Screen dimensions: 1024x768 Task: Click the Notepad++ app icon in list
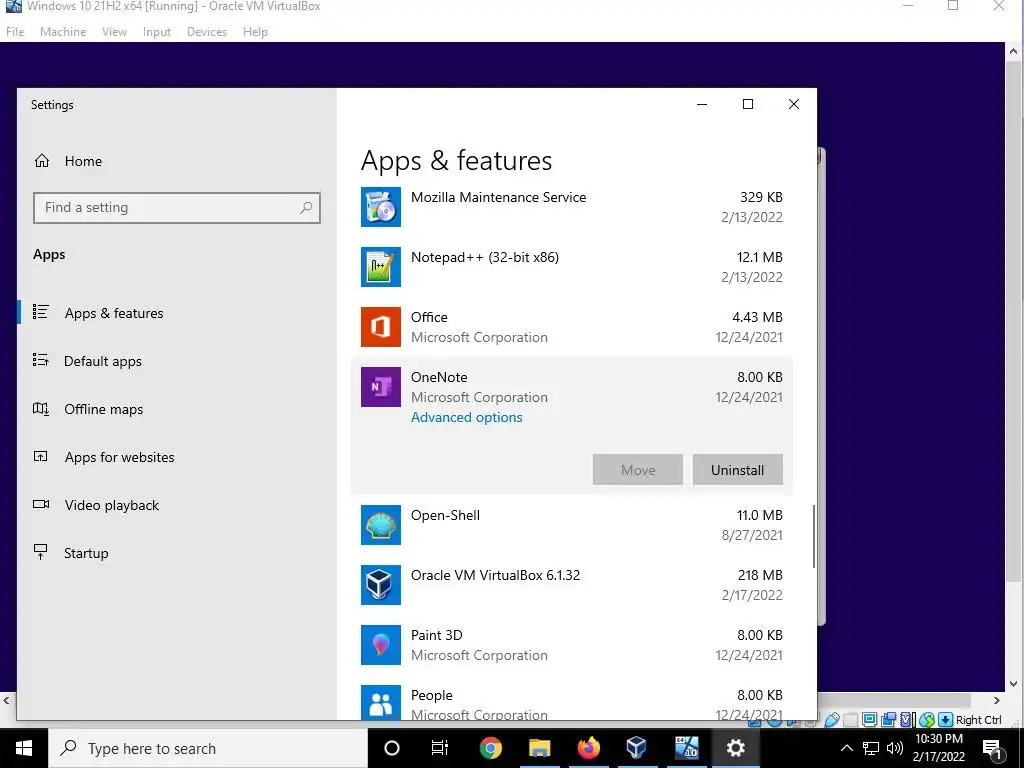click(x=381, y=267)
